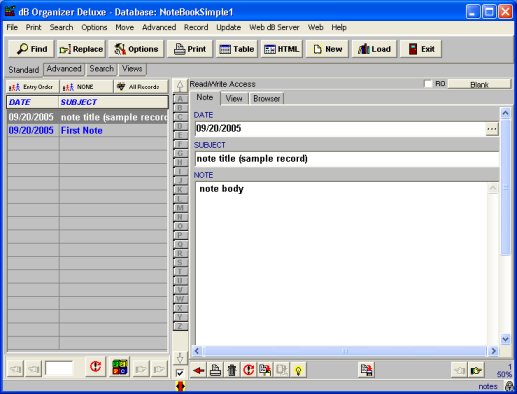Click into the SUBJECT input field
Image resolution: width=517 pixels, height=394 pixels.
[347, 159]
